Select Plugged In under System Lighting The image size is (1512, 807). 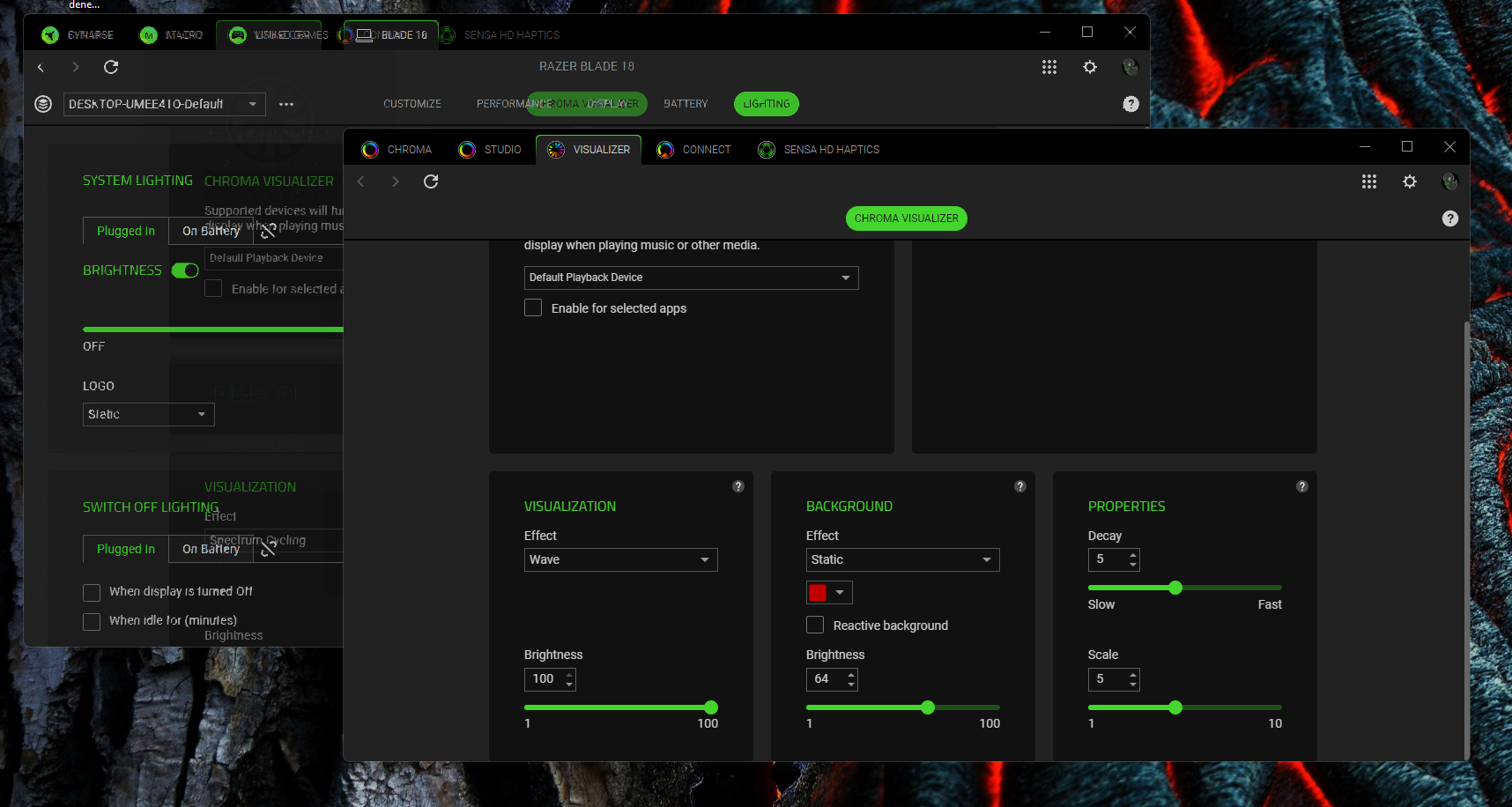point(126,231)
